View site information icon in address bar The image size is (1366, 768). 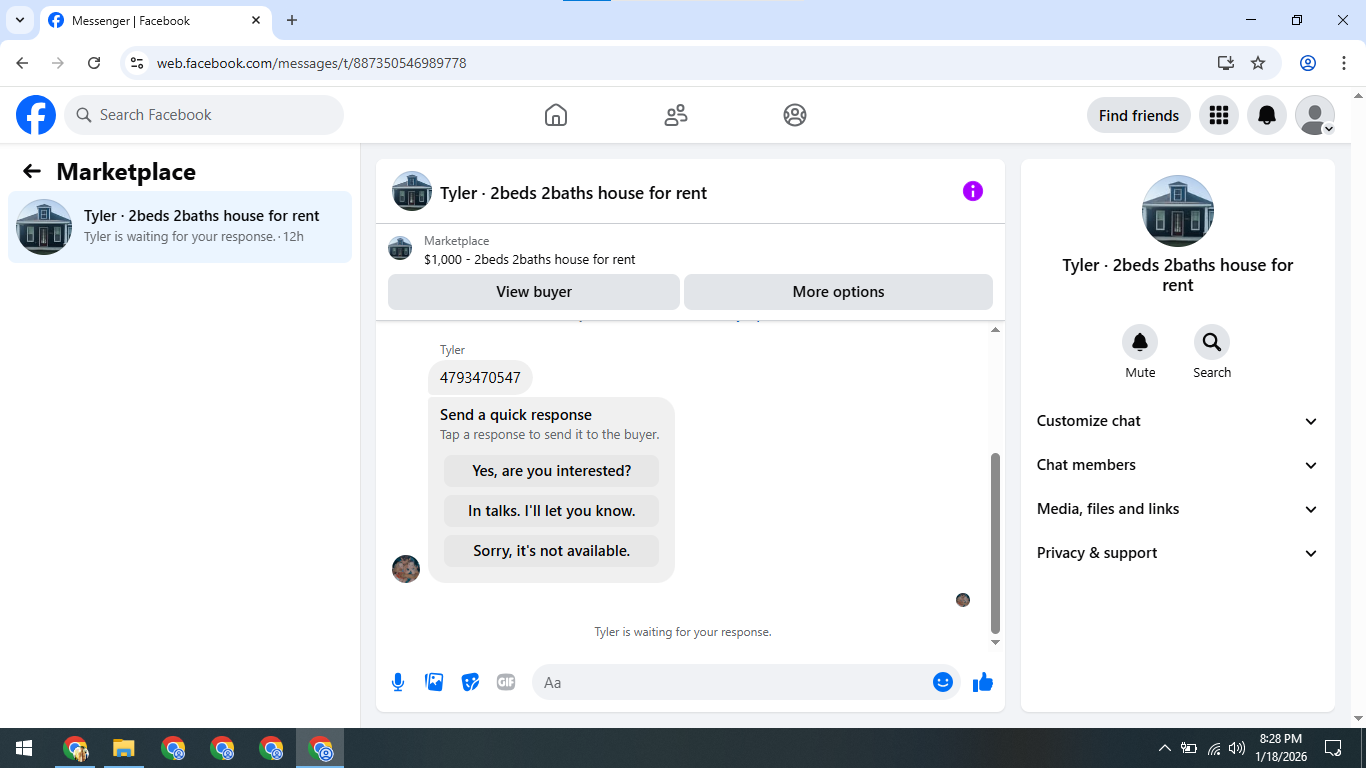pyautogui.click(x=138, y=63)
